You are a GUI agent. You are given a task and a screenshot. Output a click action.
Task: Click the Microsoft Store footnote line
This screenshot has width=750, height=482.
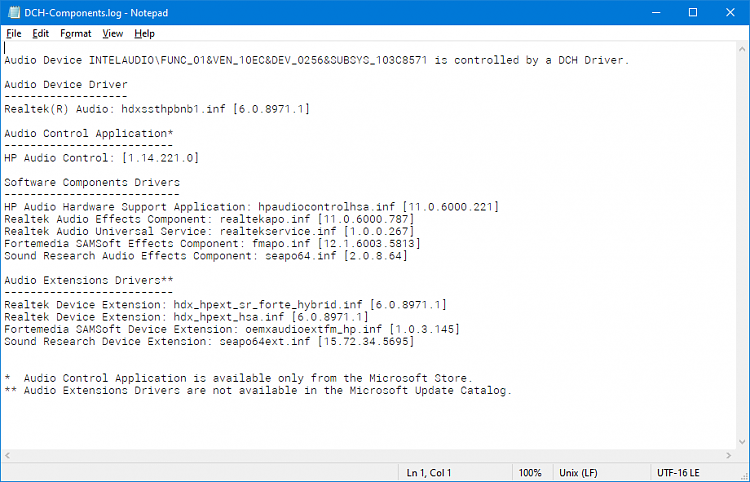[x=238, y=378]
